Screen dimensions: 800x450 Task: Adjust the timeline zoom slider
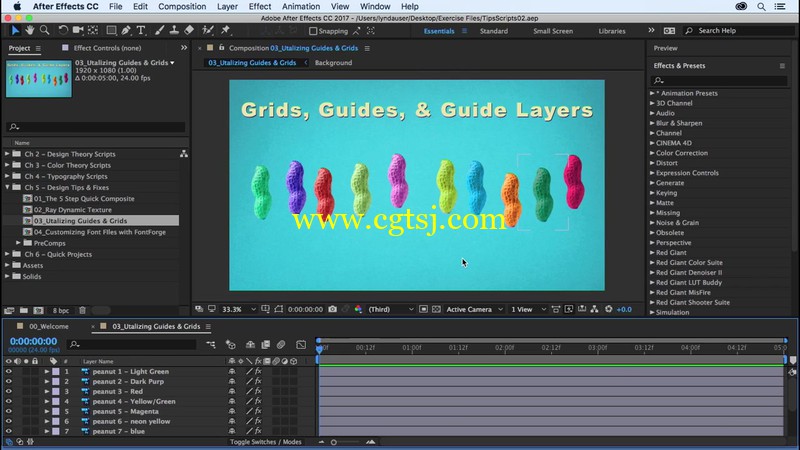tap(334, 442)
